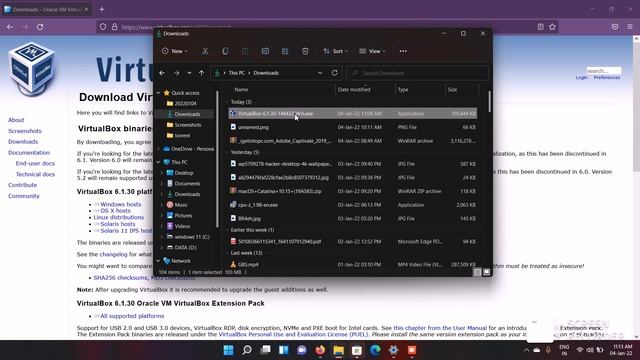Open Settings gear from taskbar
This screenshot has height=360, width=640.
pyautogui.click(x=393, y=350)
